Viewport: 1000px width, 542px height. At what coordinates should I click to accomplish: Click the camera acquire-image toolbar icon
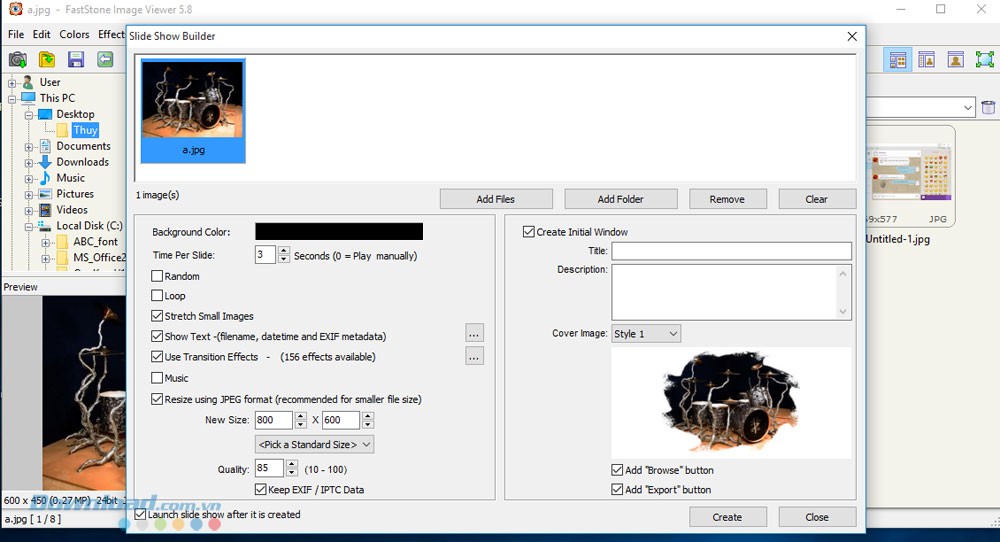click(x=17, y=60)
